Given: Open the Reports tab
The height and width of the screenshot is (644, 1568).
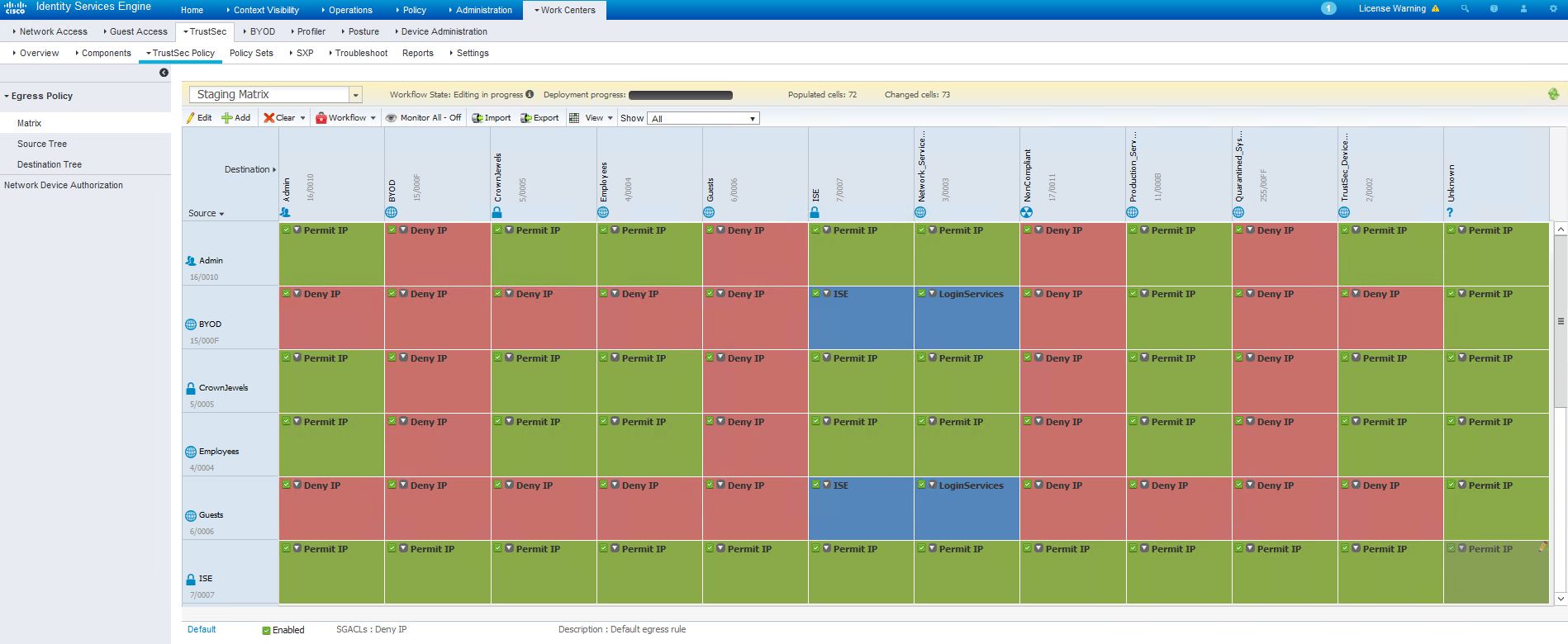Looking at the screenshot, I should pos(418,53).
